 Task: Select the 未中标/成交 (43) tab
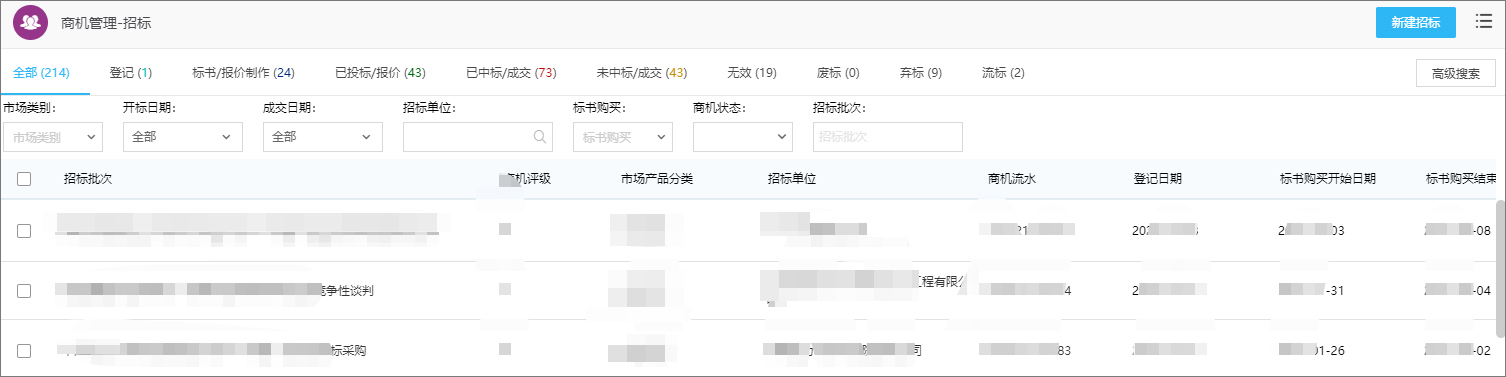pos(642,73)
